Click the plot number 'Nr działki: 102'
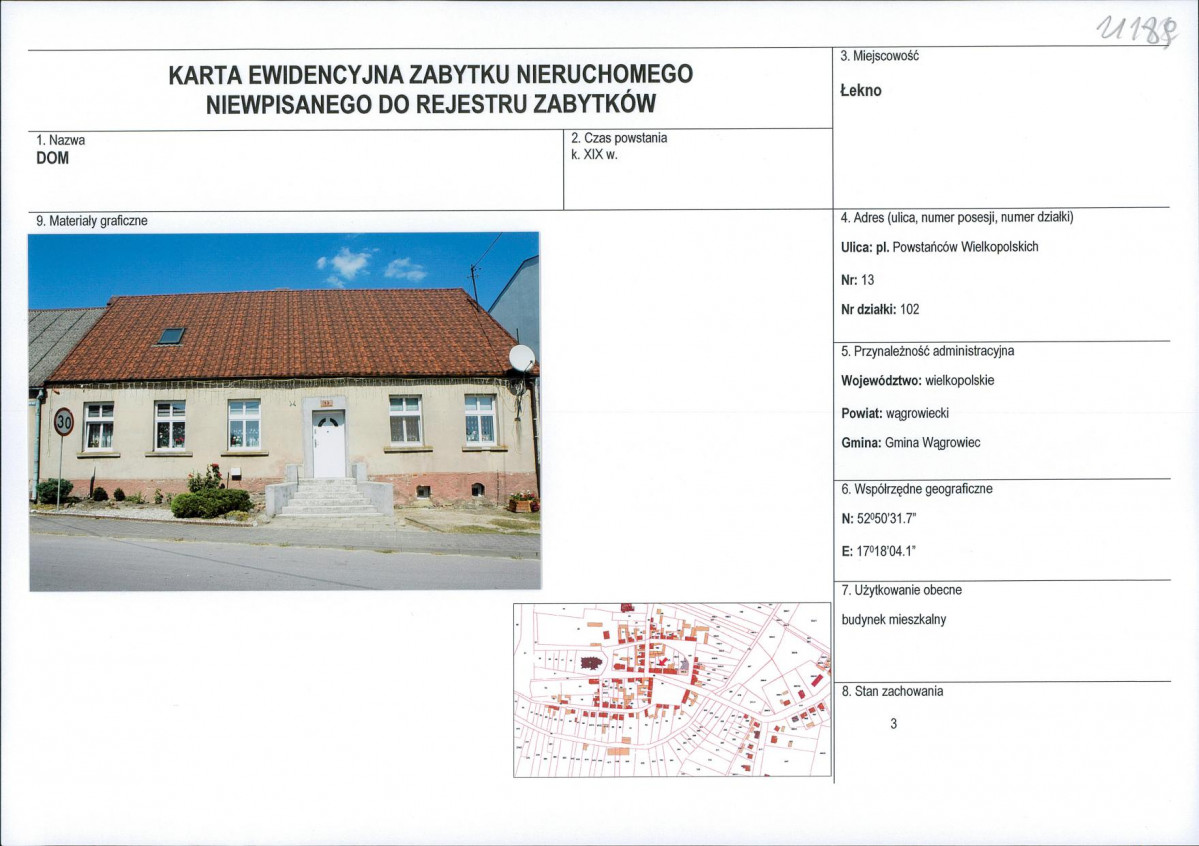Image resolution: width=1199 pixels, height=846 pixels. pyautogui.click(x=880, y=310)
